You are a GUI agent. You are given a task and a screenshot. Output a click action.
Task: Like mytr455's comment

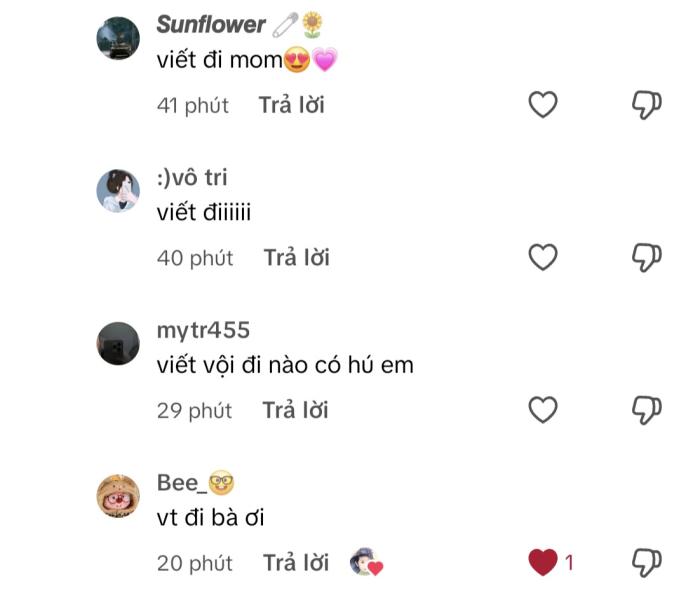[542, 409]
